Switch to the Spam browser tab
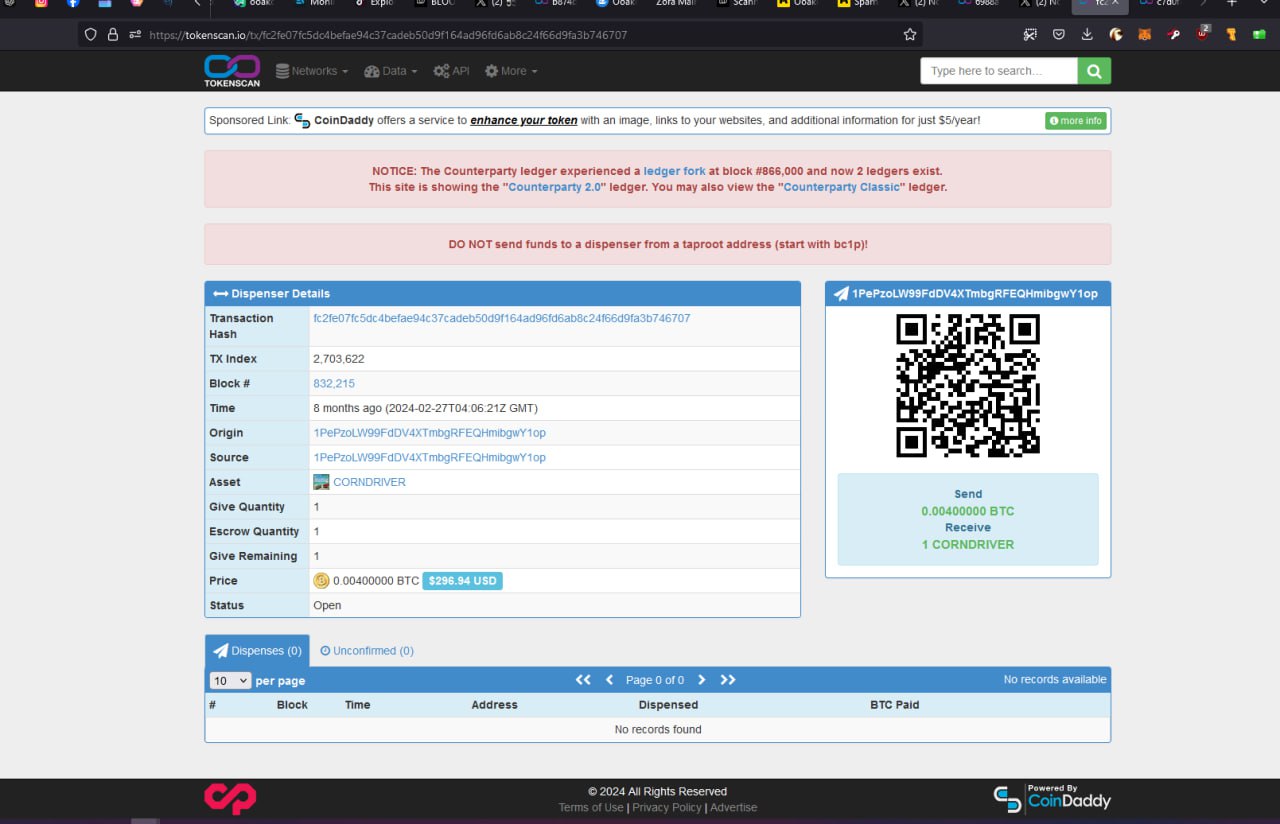This screenshot has width=1280, height=824. tap(856, 3)
